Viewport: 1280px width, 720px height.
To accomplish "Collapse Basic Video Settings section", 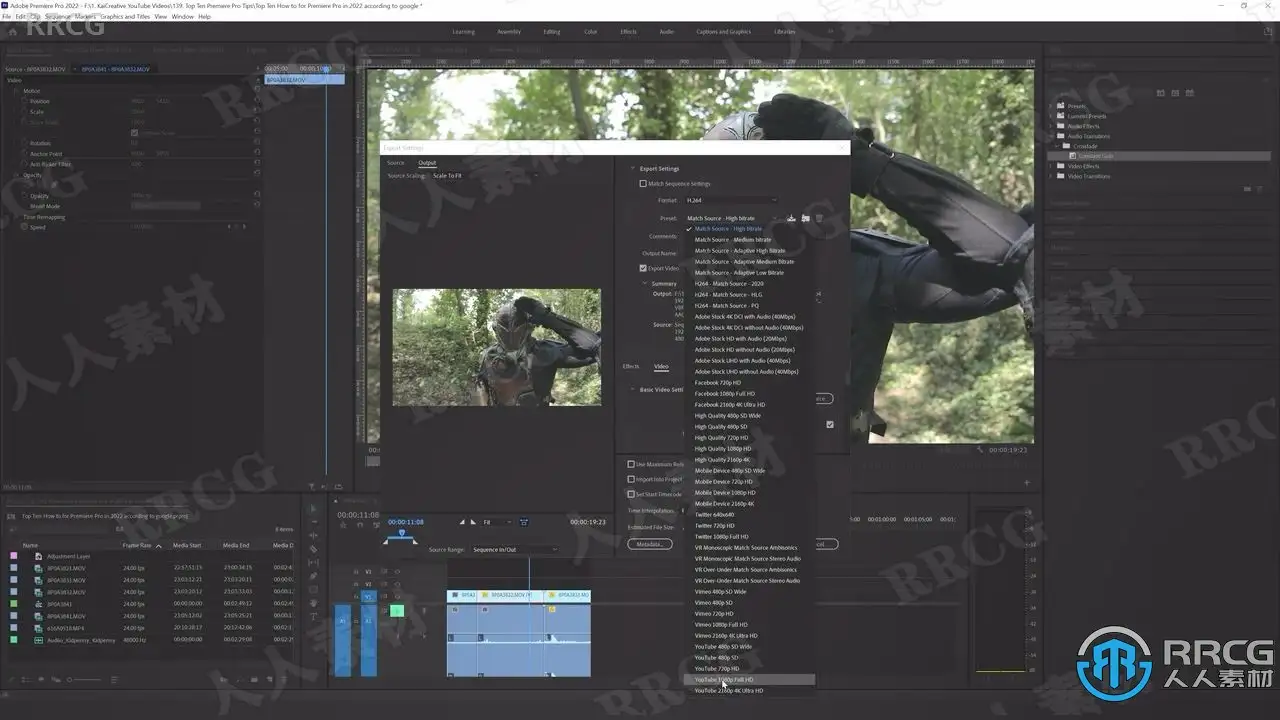I will (632, 389).
